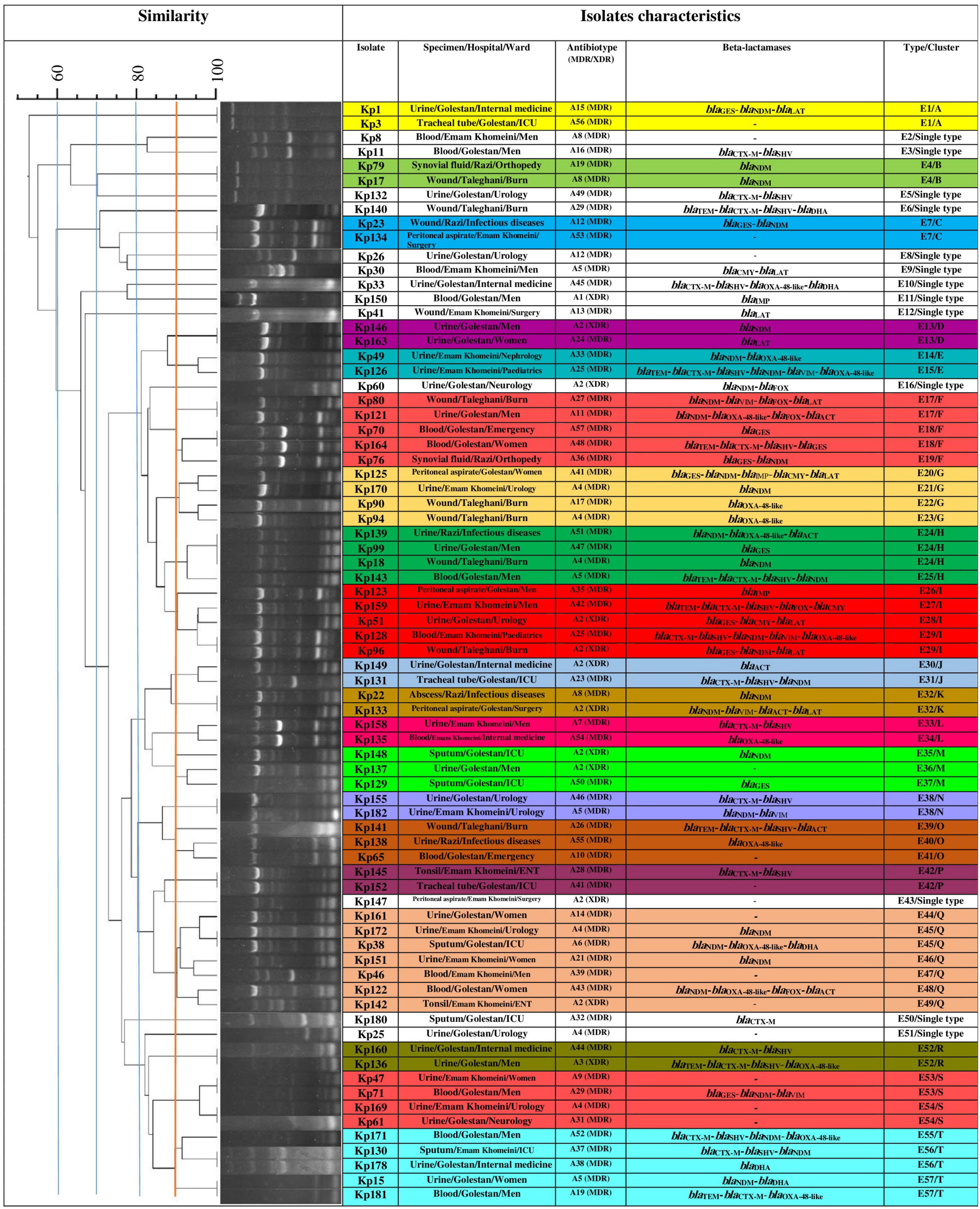Select the 'Type/Cluster' column header

coord(931,47)
